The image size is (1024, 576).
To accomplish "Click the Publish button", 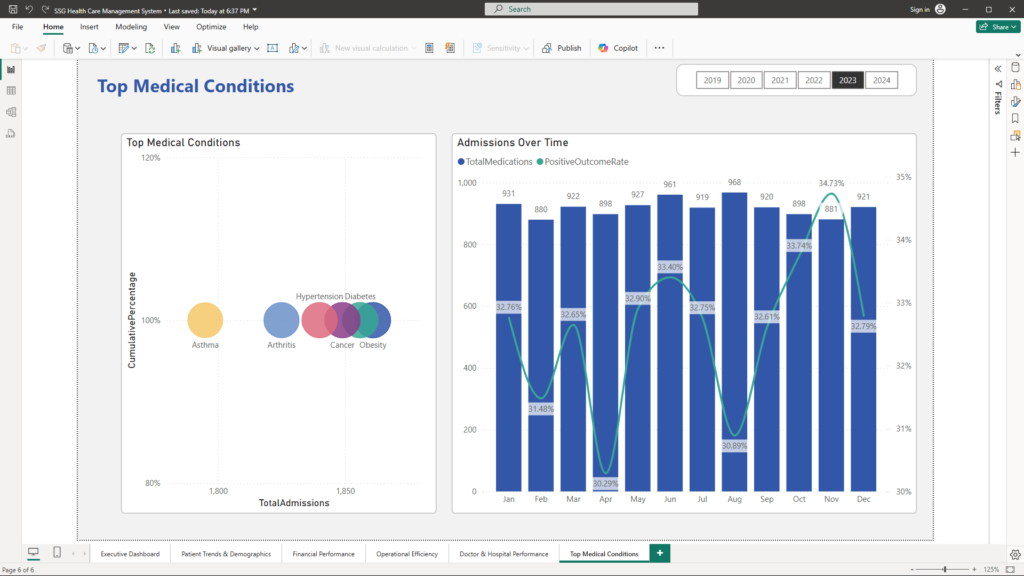I will [x=562, y=48].
